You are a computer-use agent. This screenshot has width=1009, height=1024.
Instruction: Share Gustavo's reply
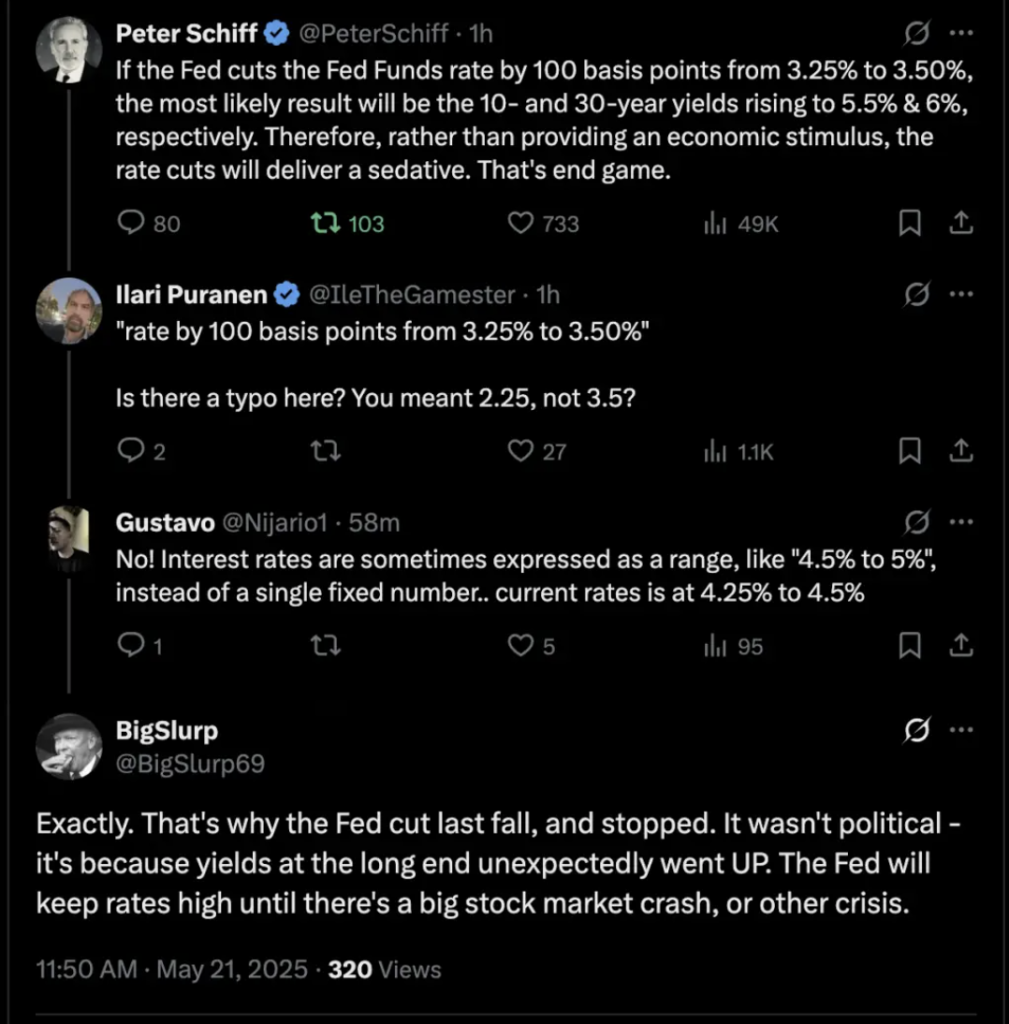pyautogui.click(x=961, y=645)
